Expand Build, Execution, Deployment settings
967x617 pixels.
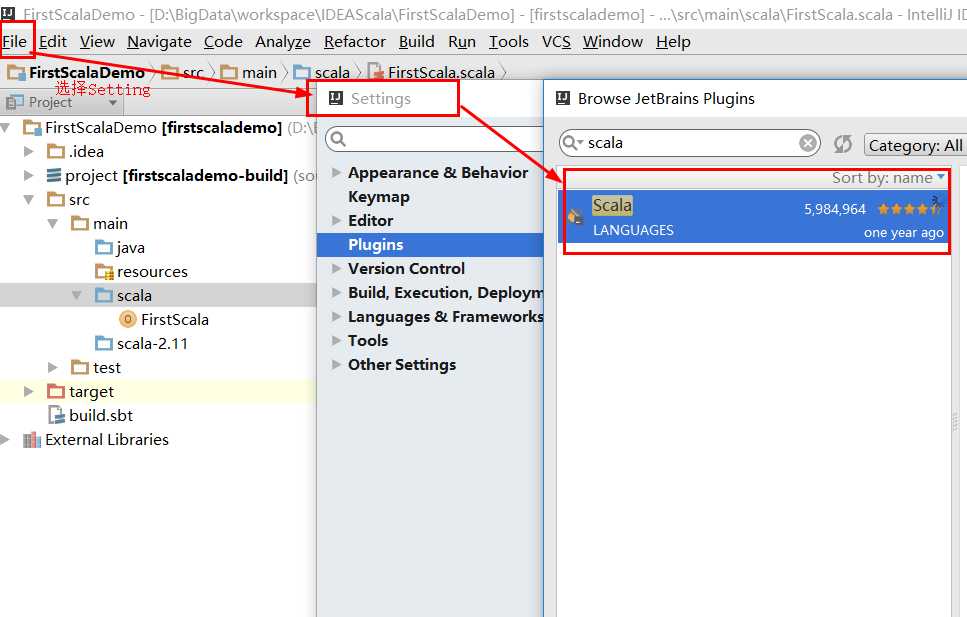336,292
